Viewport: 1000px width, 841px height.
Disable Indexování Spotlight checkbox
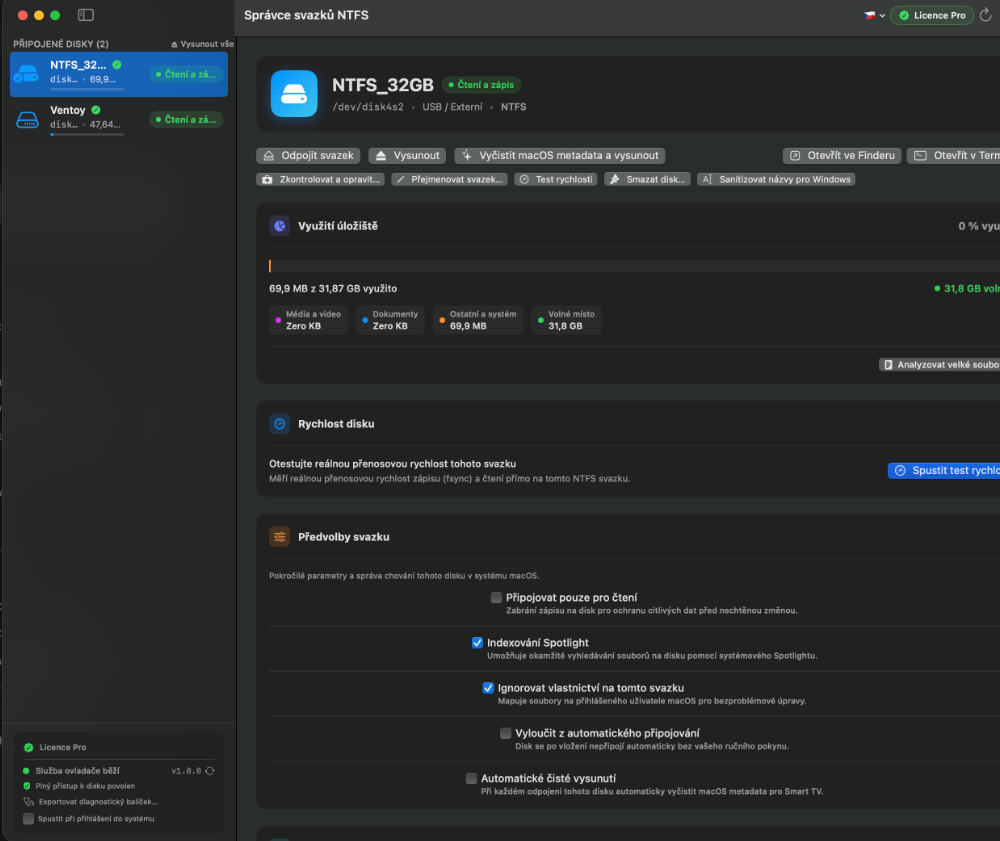point(477,643)
